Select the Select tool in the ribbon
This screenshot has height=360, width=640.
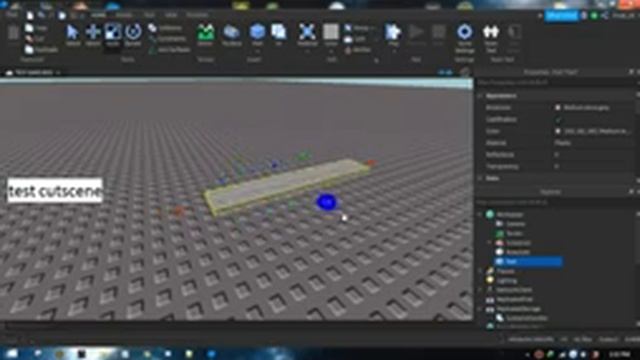(x=73, y=35)
